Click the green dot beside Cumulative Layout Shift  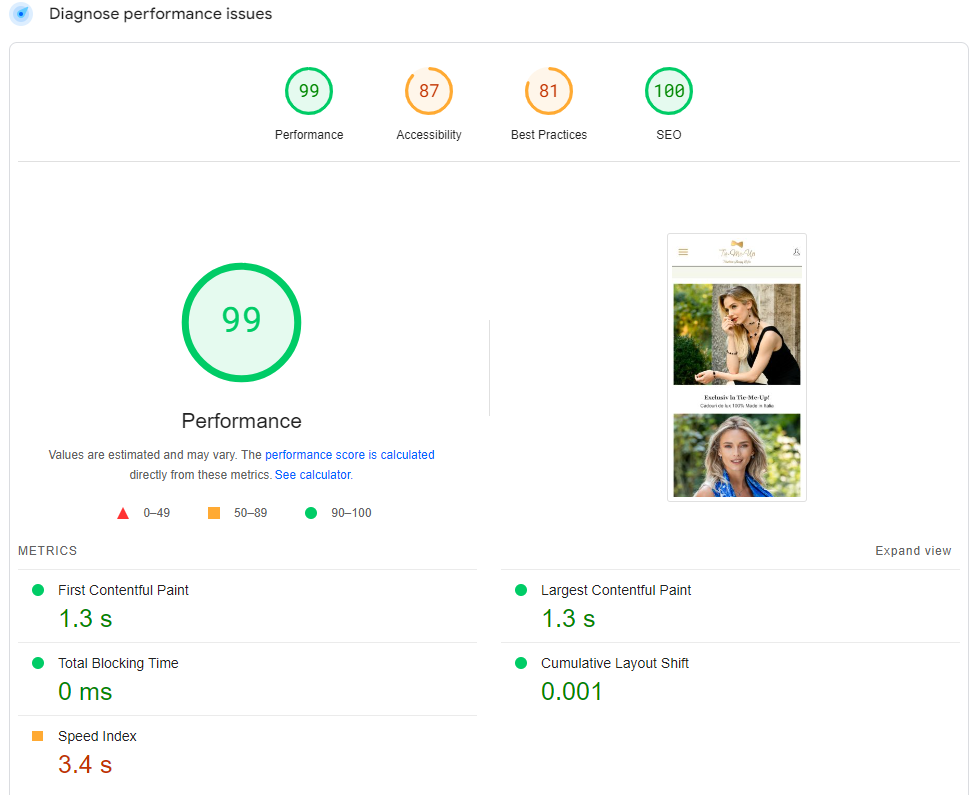click(521, 663)
